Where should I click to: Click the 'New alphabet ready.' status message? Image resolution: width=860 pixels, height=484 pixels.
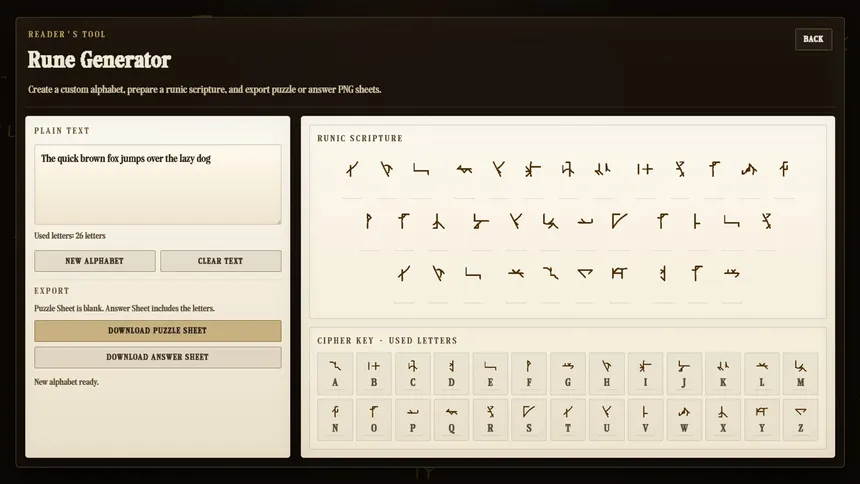point(66,382)
